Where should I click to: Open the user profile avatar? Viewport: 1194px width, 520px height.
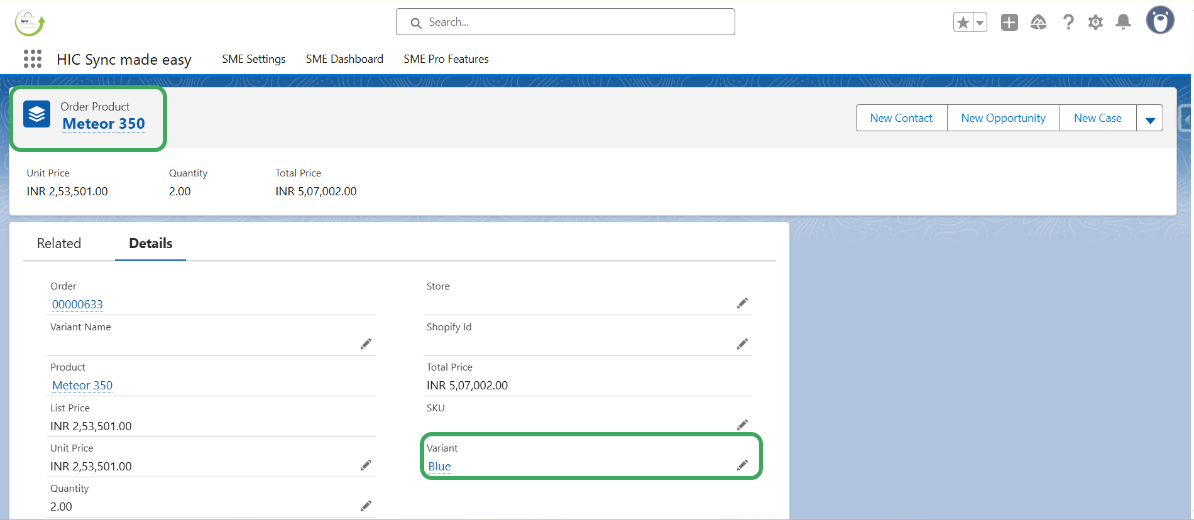(x=1160, y=21)
